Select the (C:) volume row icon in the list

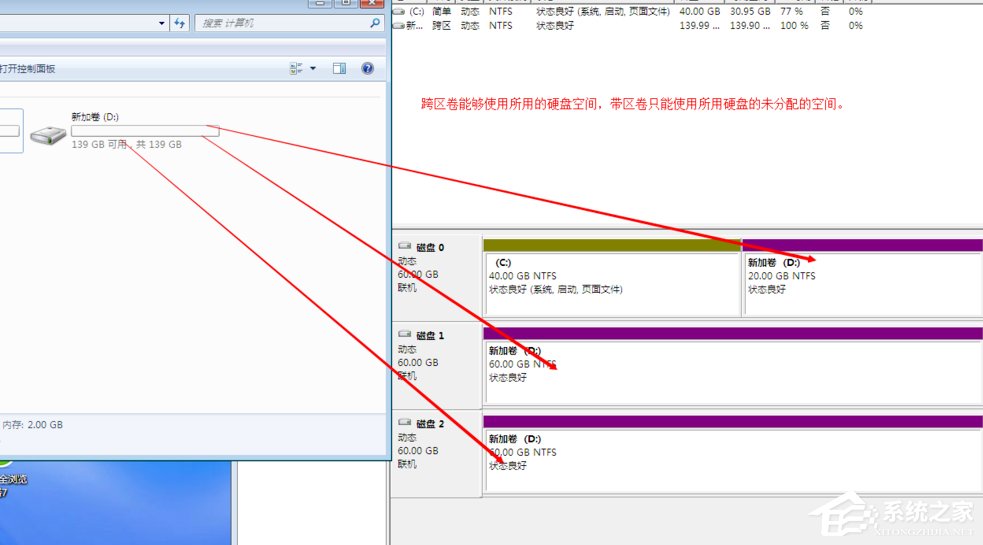pos(398,12)
